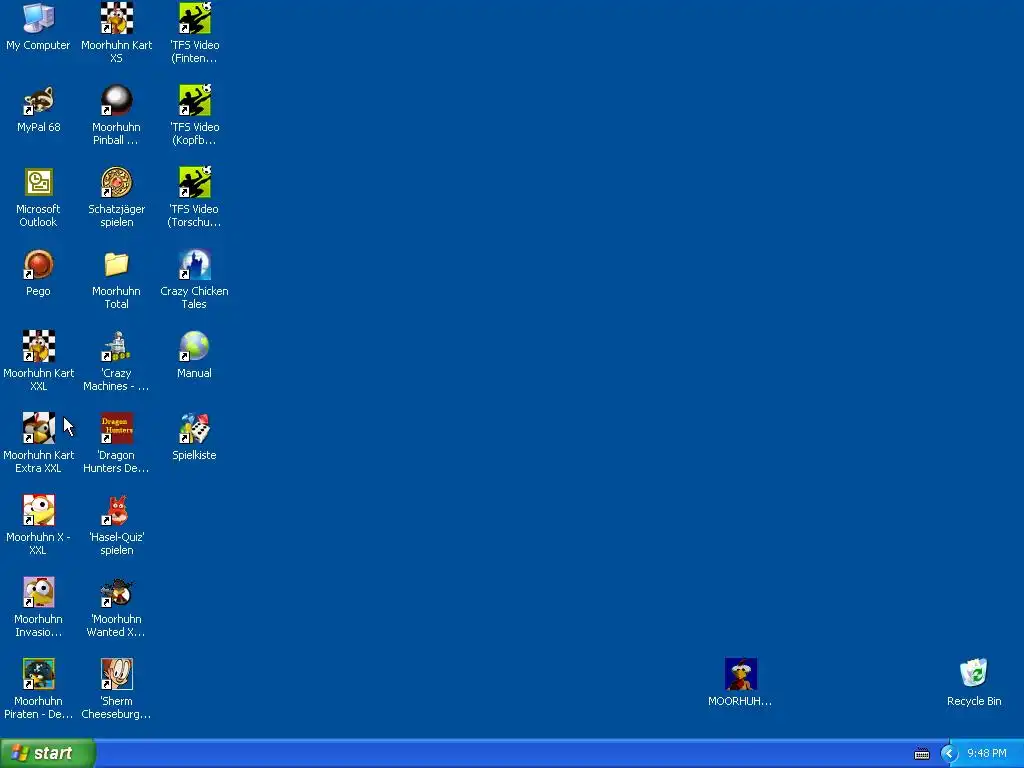
Task: Click the Moorhuhn Wanted shortcut icon
Action: (117, 592)
